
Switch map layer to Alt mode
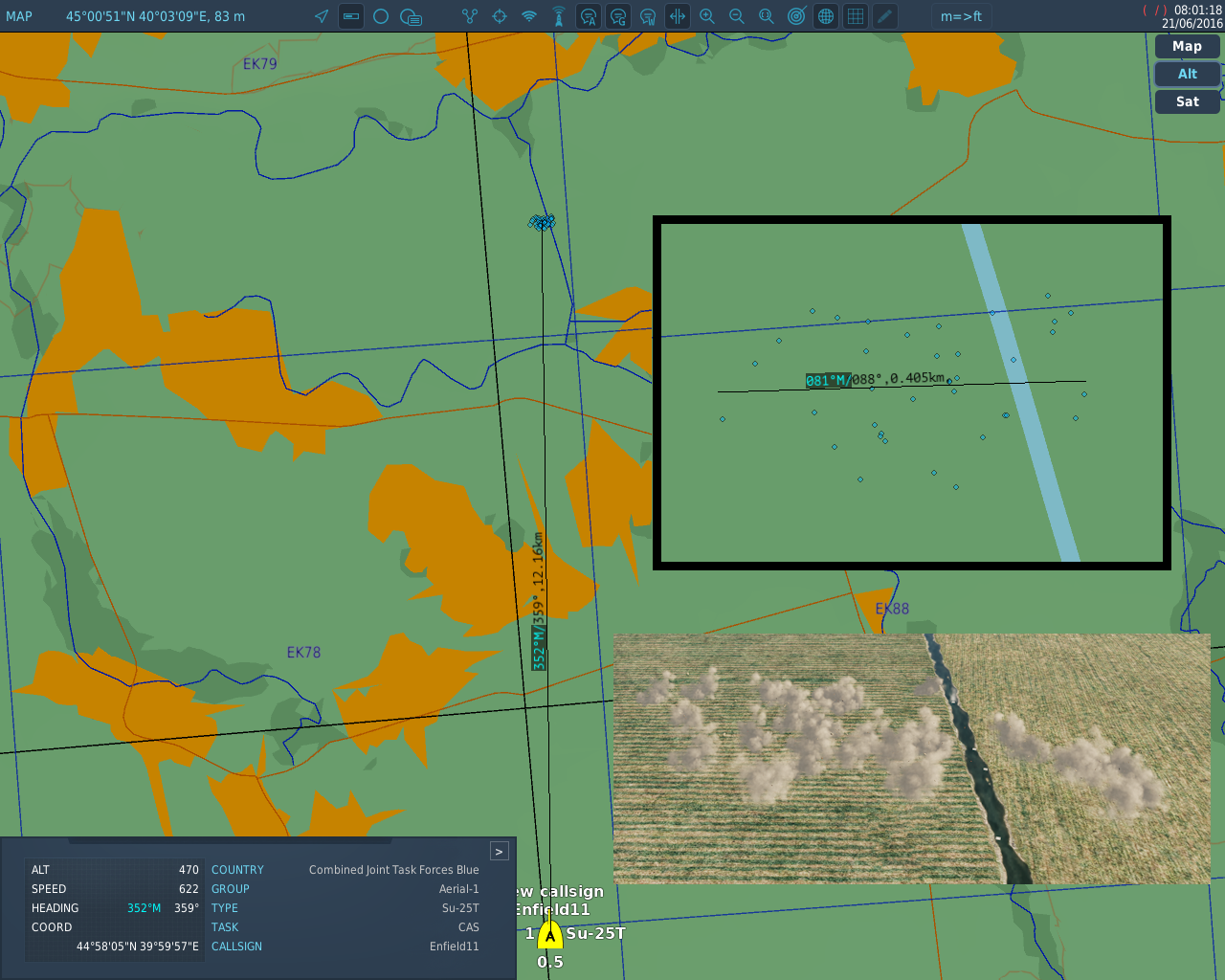pos(1187,74)
